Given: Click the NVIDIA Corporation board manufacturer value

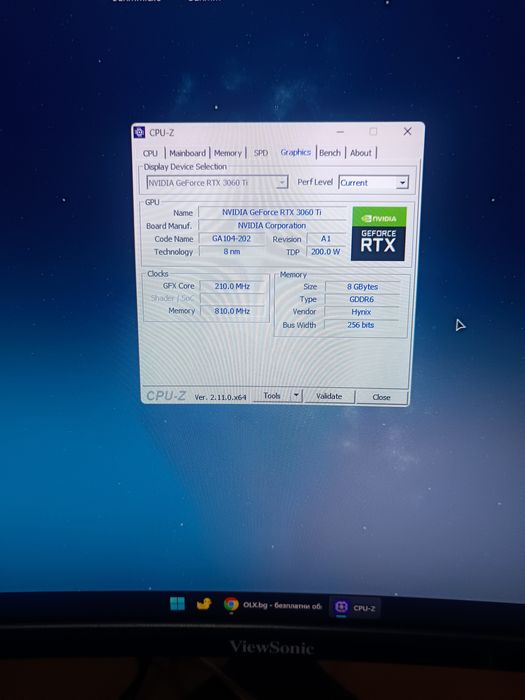Looking at the screenshot, I should tap(272, 226).
